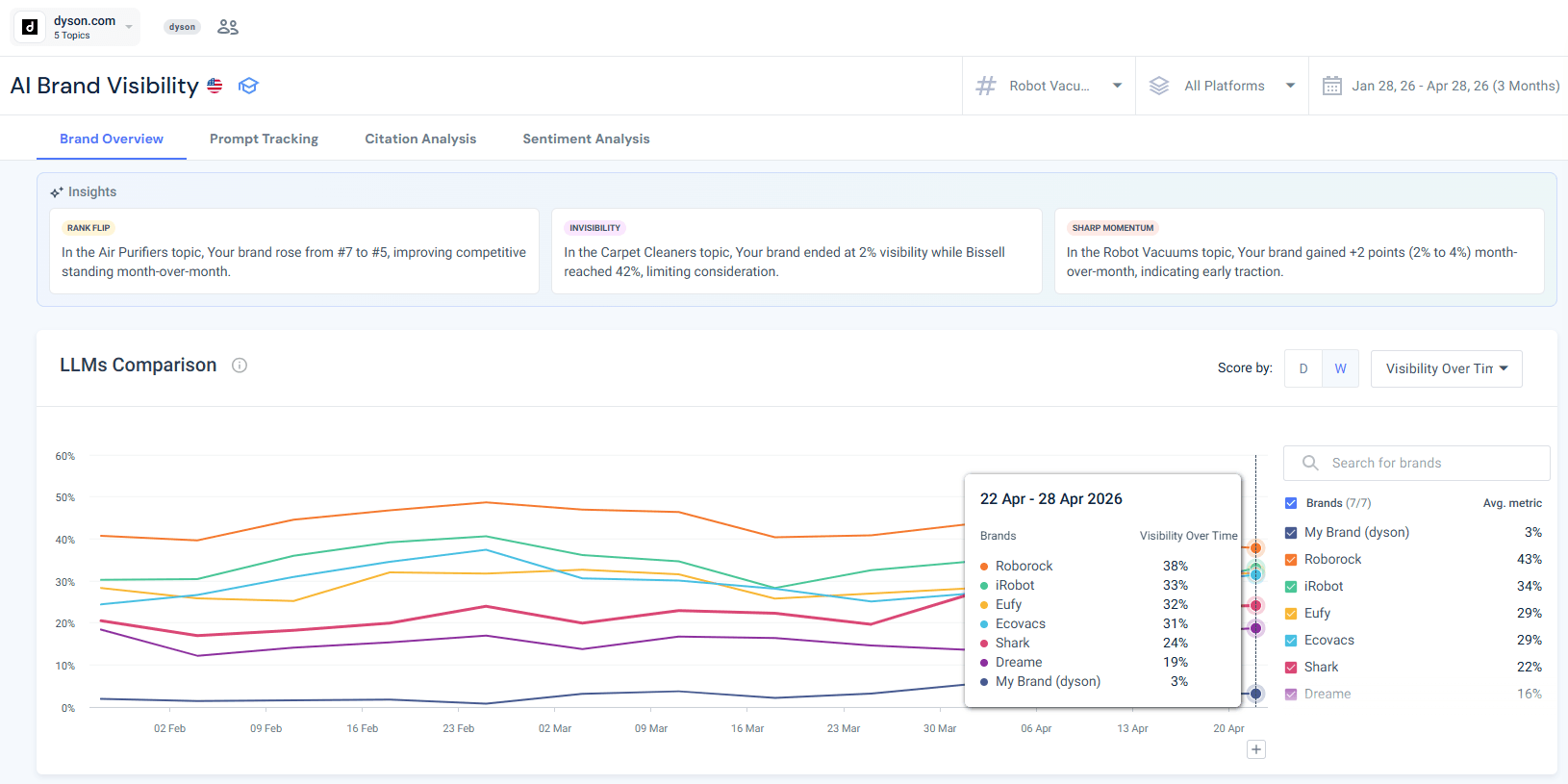Open the All Platforms dropdown

click(x=1223, y=86)
